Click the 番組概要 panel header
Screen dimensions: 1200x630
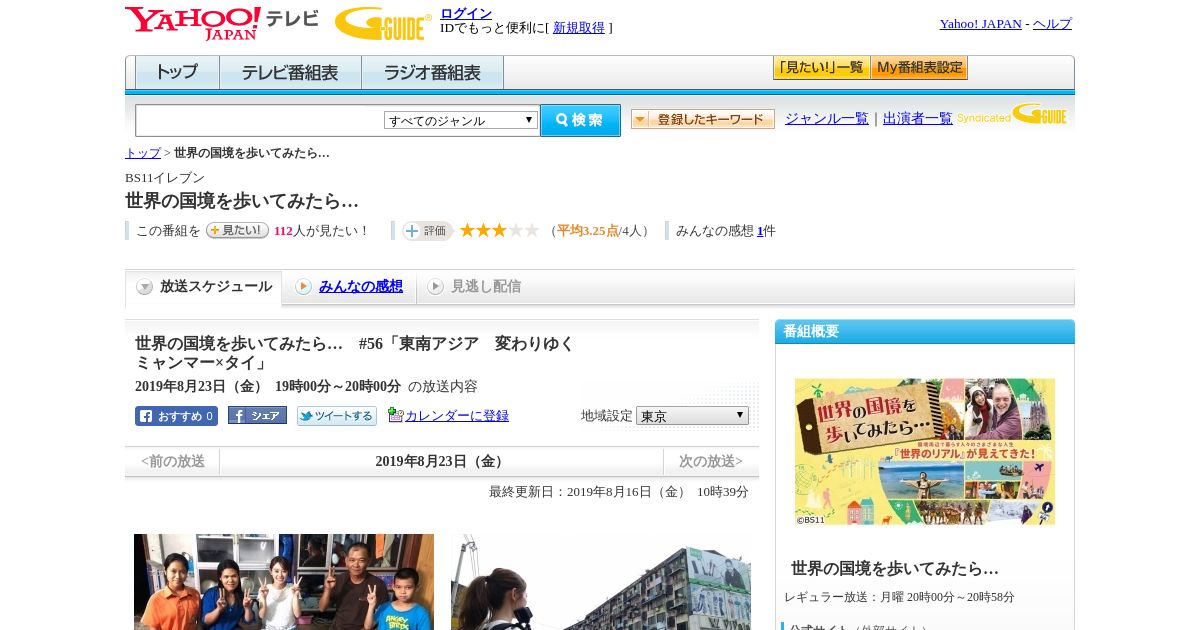[x=925, y=331]
